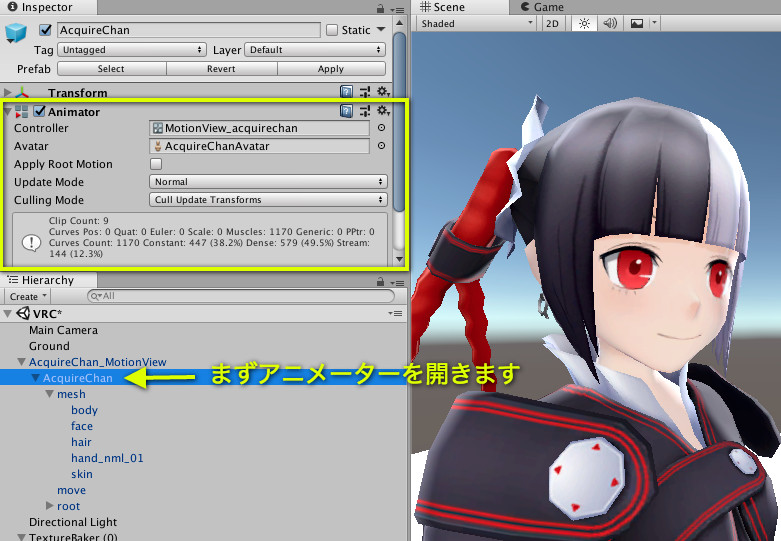
Task: Click the Inspector vertical scrollbar
Action: tap(399, 121)
